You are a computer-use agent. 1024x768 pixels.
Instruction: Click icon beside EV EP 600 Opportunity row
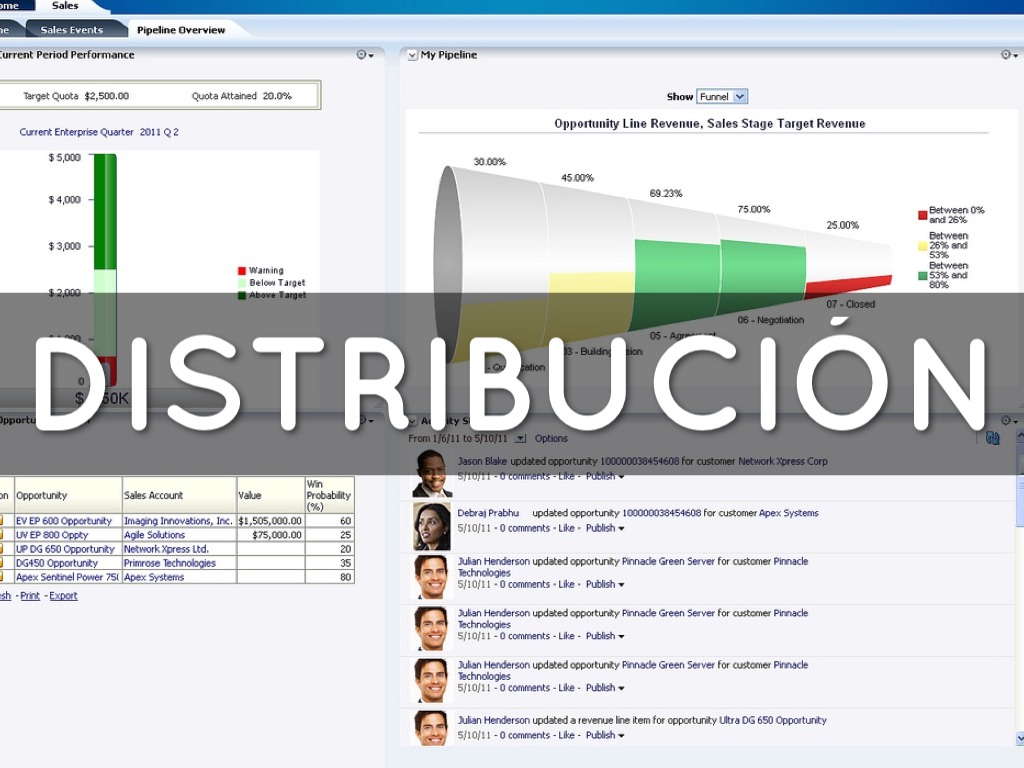[3, 521]
